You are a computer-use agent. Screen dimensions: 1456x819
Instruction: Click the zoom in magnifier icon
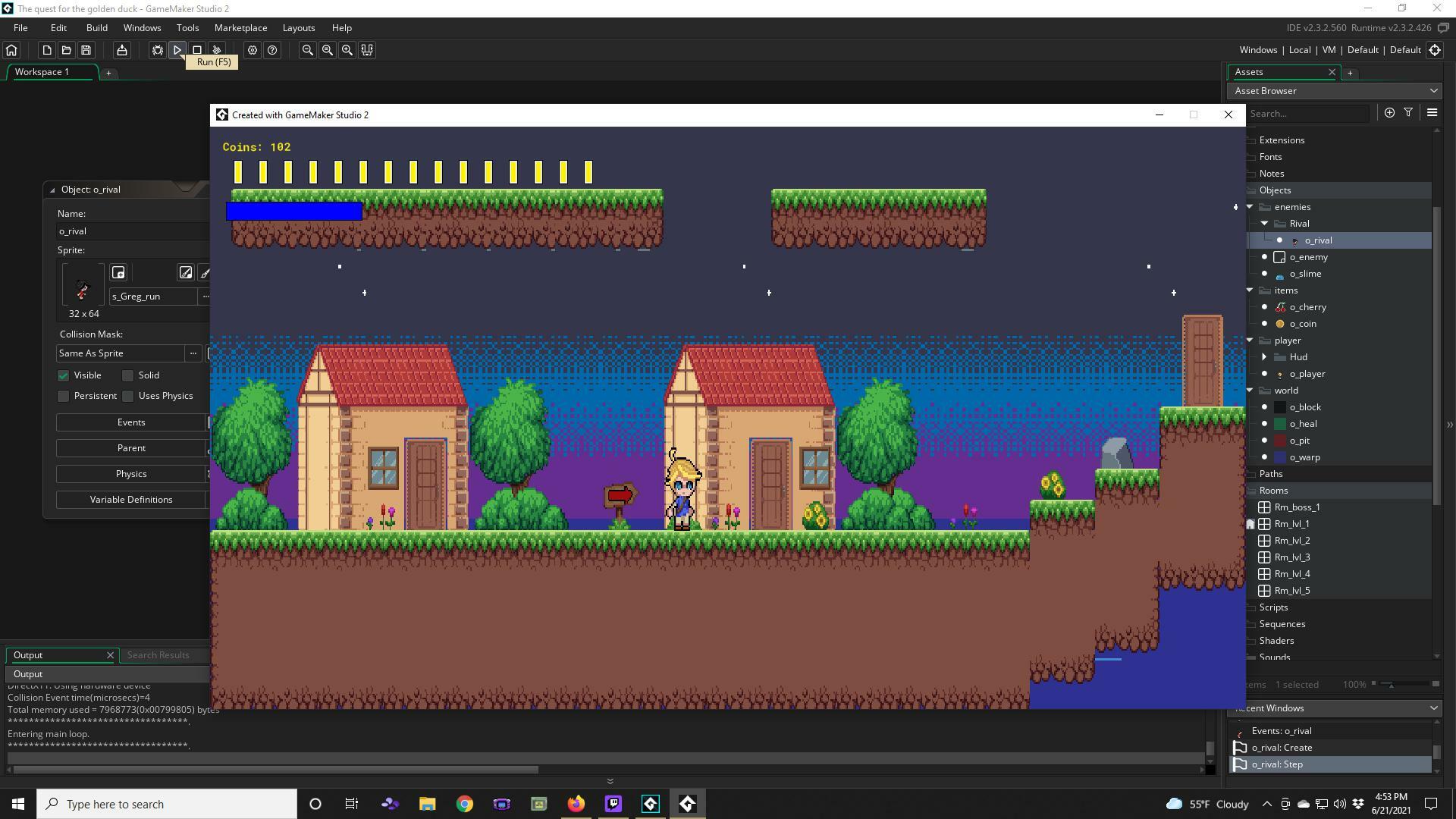(347, 50)
